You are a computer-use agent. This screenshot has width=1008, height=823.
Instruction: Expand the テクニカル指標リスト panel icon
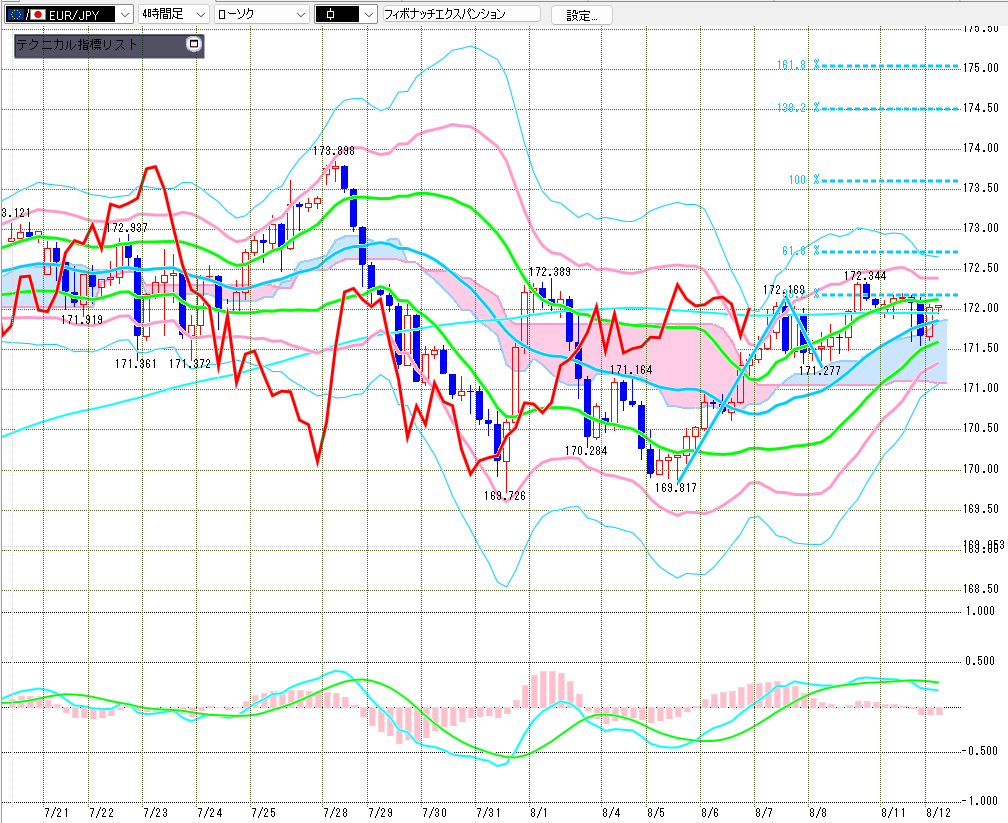(x=194, y=44)
